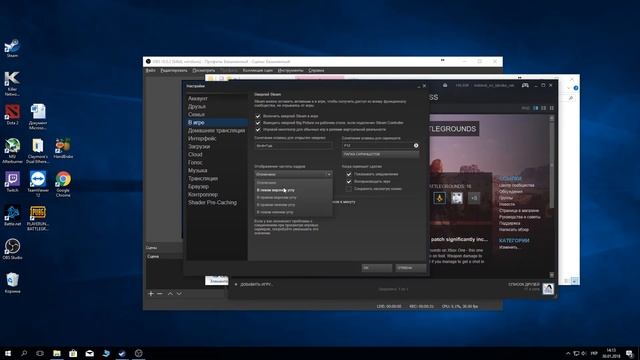Open the Killer Network desktop shortcut
This screenshot has width=640, height=360.
click(x=12, y=84)
